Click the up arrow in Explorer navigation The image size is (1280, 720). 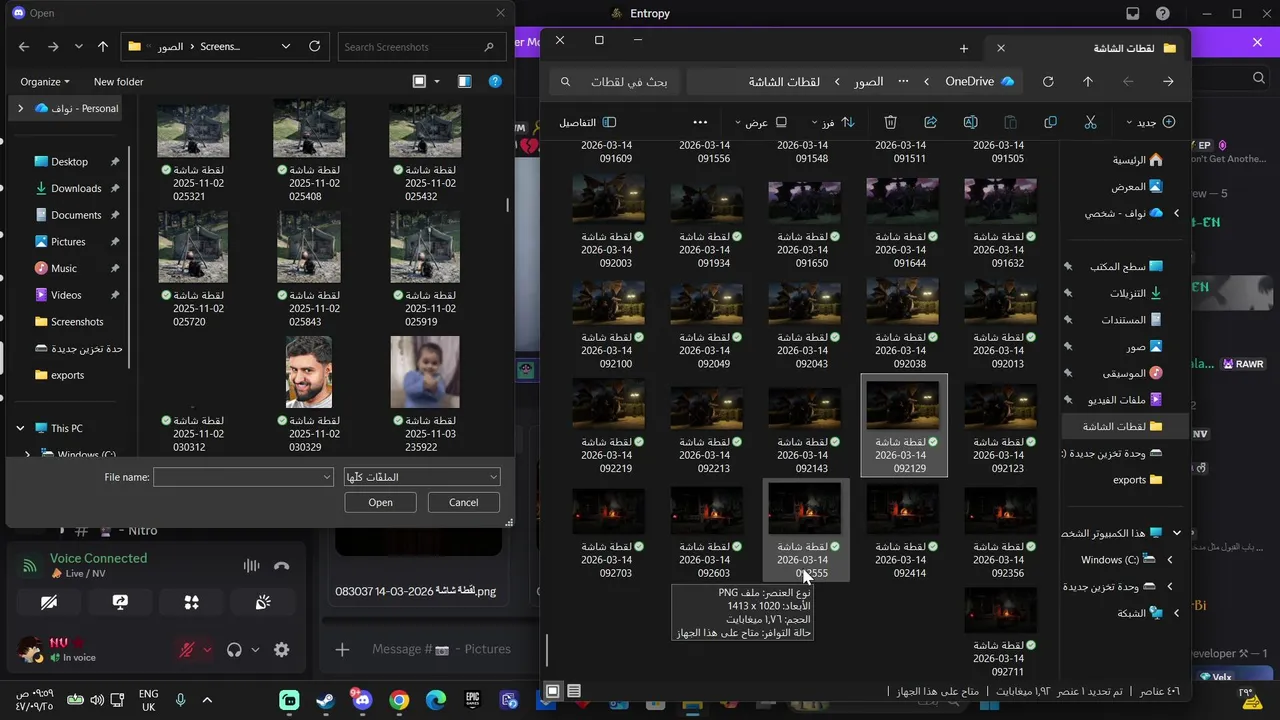(x=1088, y=81)
